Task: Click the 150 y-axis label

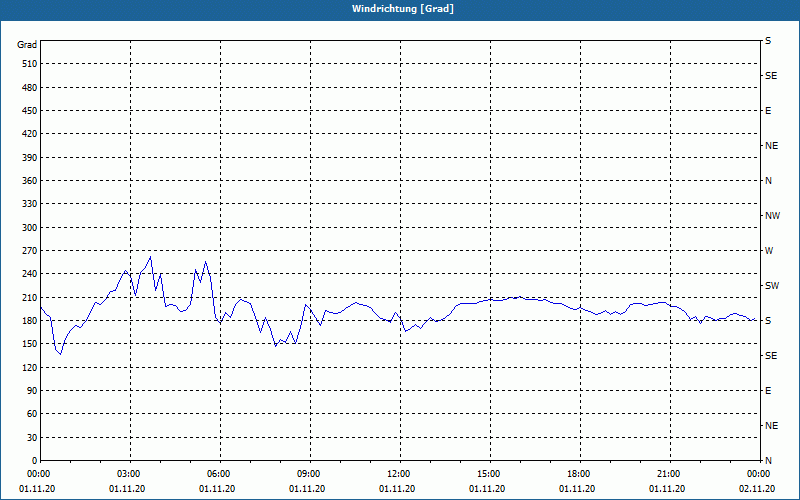Action: coord(30,344)
